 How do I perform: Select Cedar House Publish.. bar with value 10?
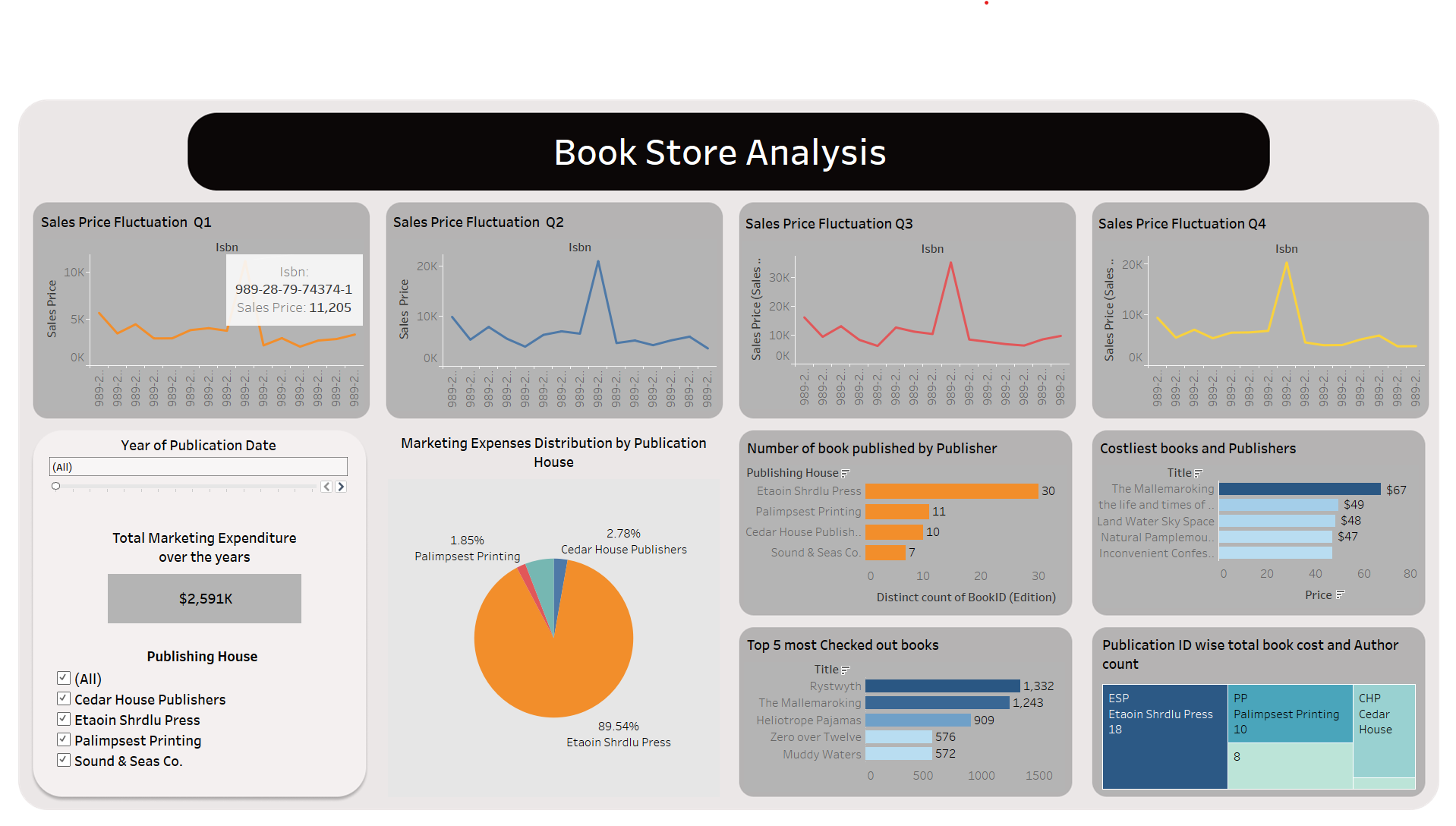894,532
